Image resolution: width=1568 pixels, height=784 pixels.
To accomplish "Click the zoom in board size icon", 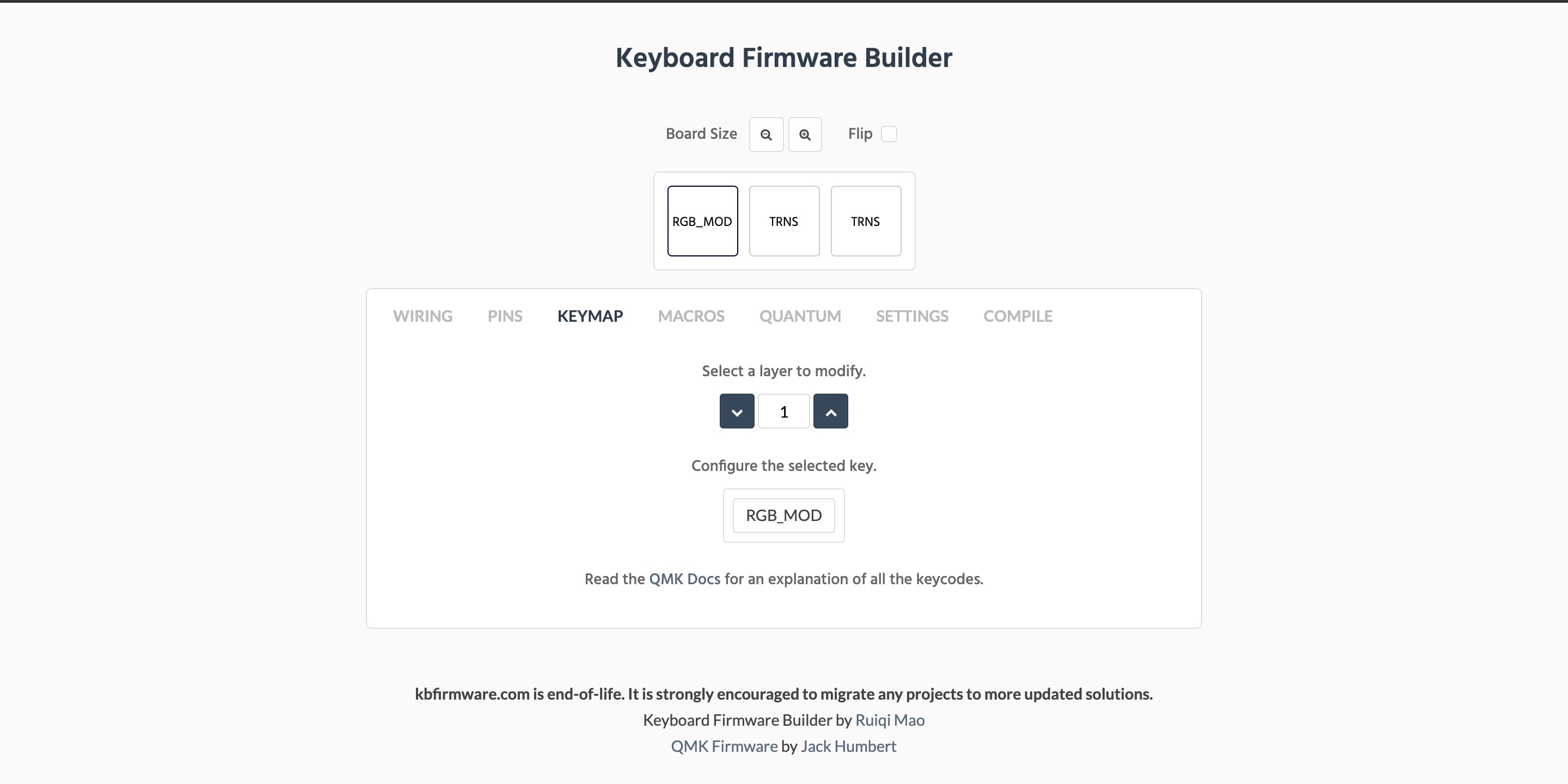I will (x=805, y=134).
